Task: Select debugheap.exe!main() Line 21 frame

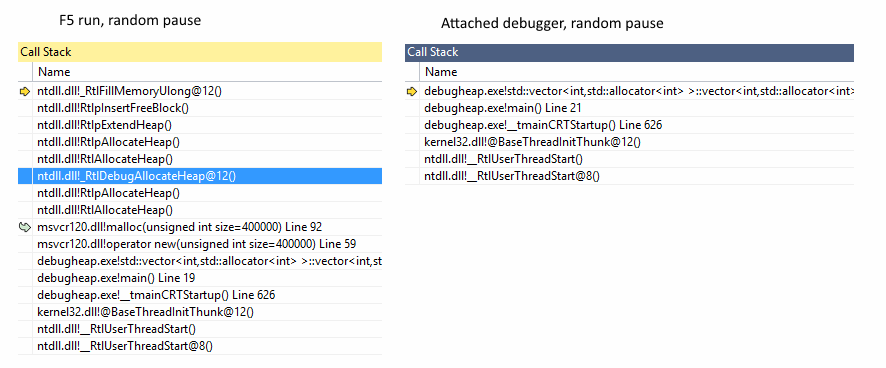Action: coord(629,108)
